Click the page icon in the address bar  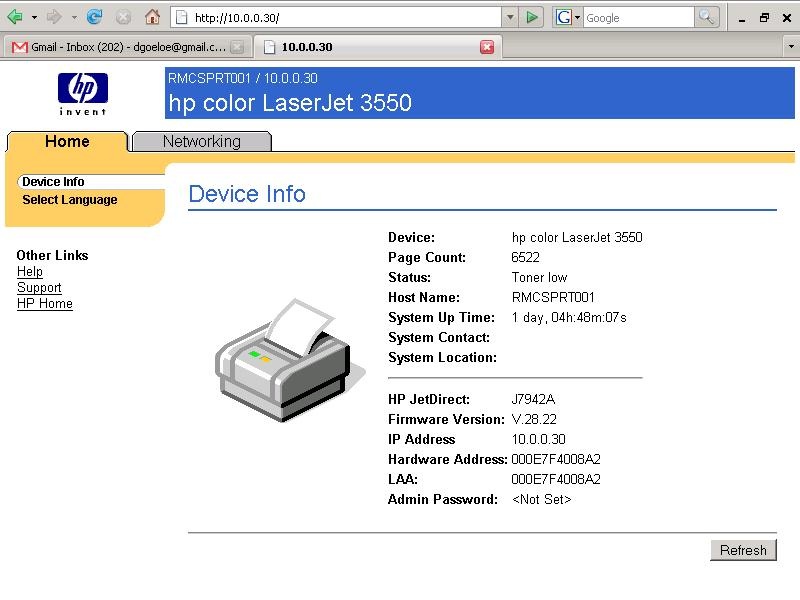182,18
